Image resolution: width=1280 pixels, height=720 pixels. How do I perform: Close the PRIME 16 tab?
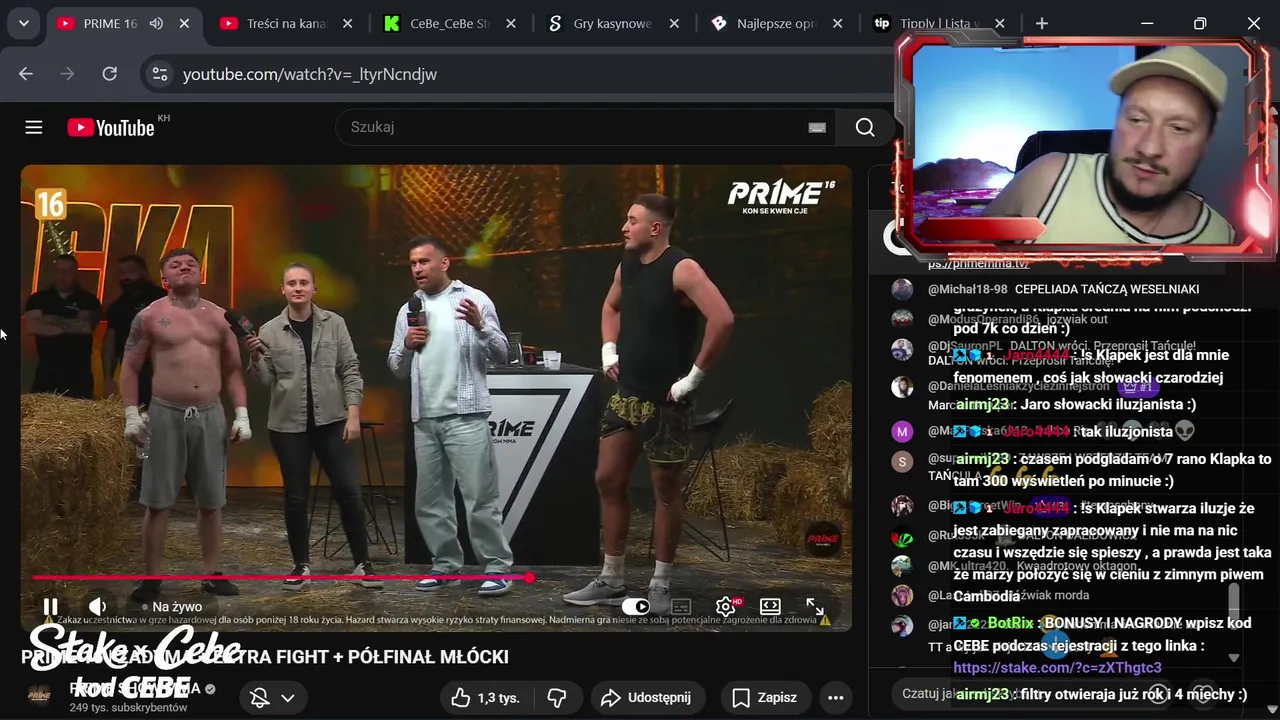click(x=184, y=23)
